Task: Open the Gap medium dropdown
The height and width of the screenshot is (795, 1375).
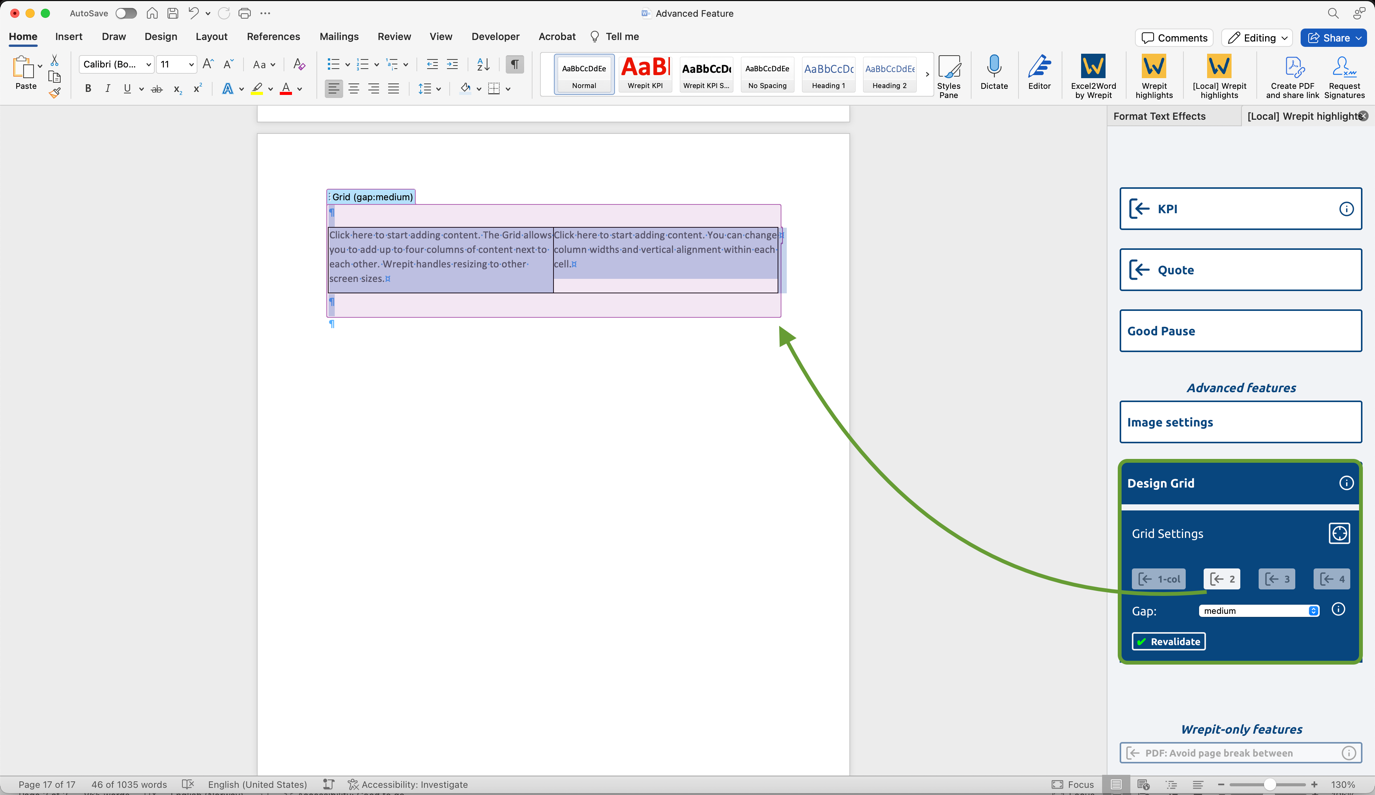Action: 1259,611
